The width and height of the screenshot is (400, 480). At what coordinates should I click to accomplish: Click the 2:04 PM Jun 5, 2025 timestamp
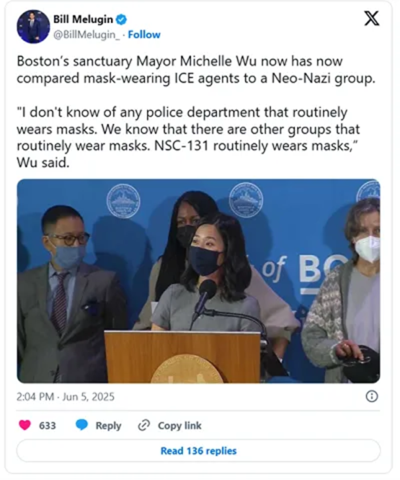pyautogui.click(x=65, y=397)
